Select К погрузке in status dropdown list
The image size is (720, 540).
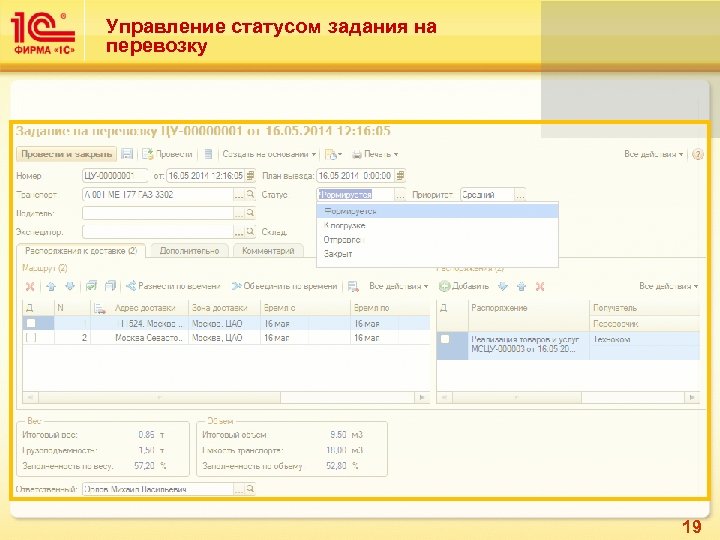tap(437, 225)
